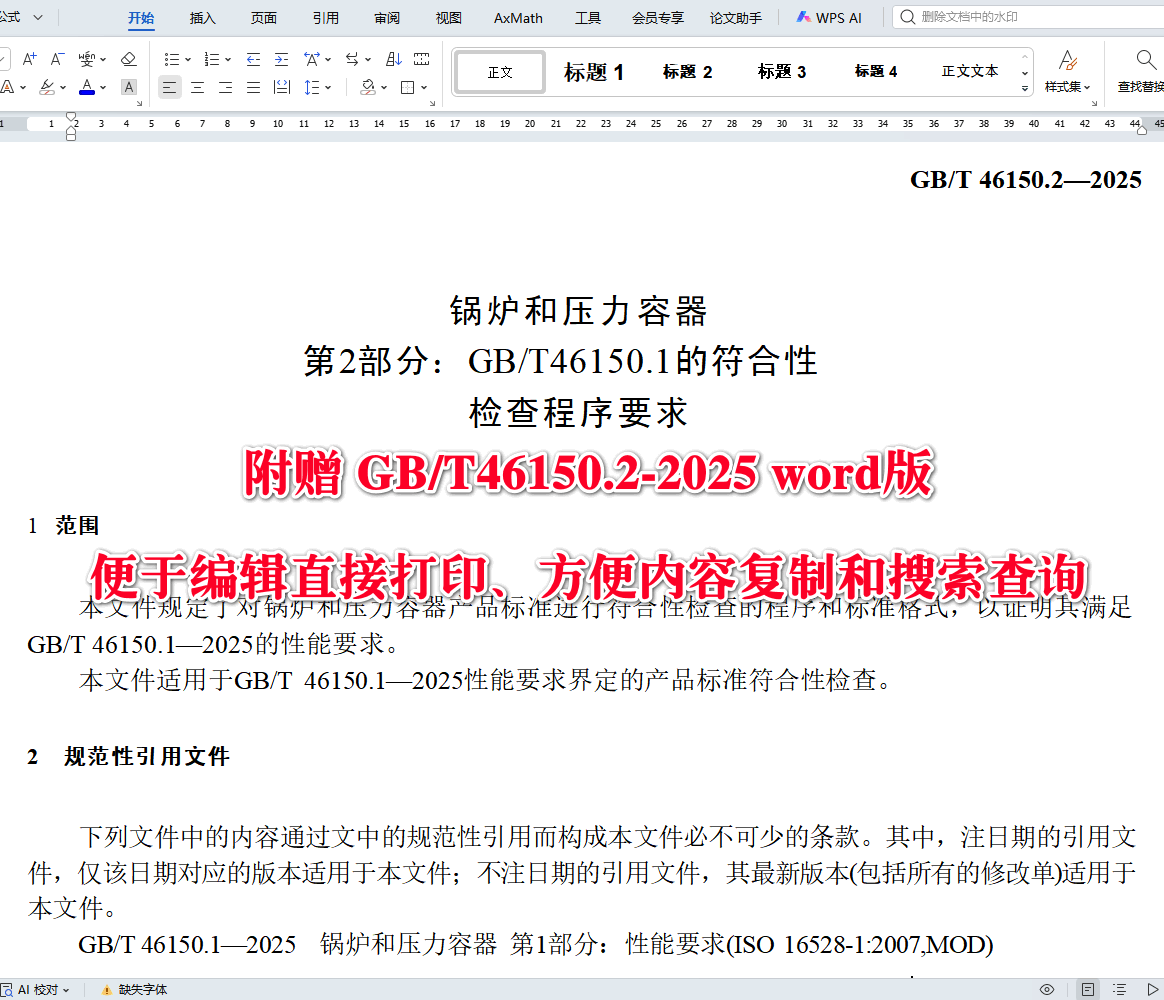Open highlight color dropdown arrow

coord(63,88)
